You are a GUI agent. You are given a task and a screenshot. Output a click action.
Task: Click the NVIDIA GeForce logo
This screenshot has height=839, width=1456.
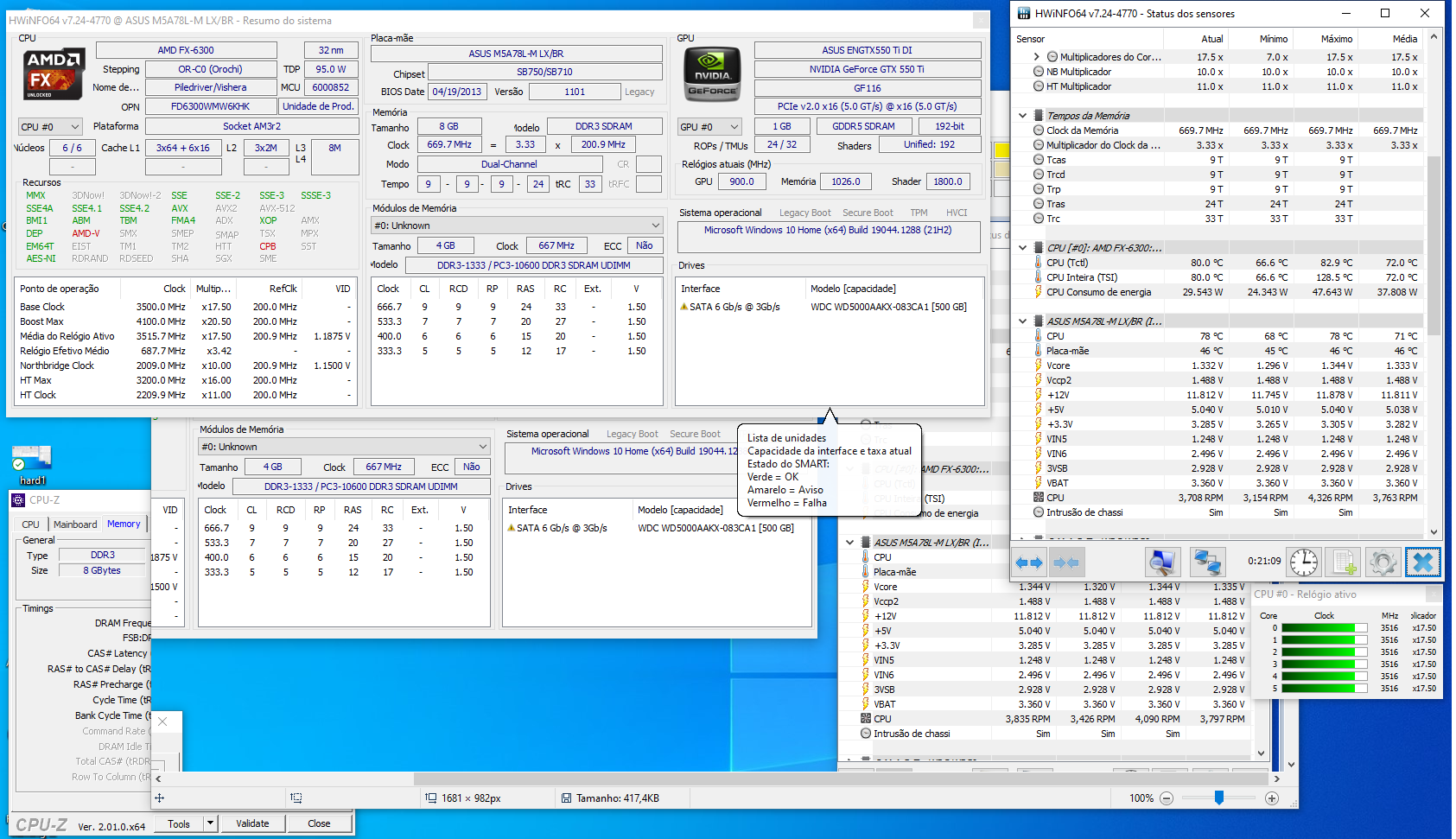coord(712,73)
